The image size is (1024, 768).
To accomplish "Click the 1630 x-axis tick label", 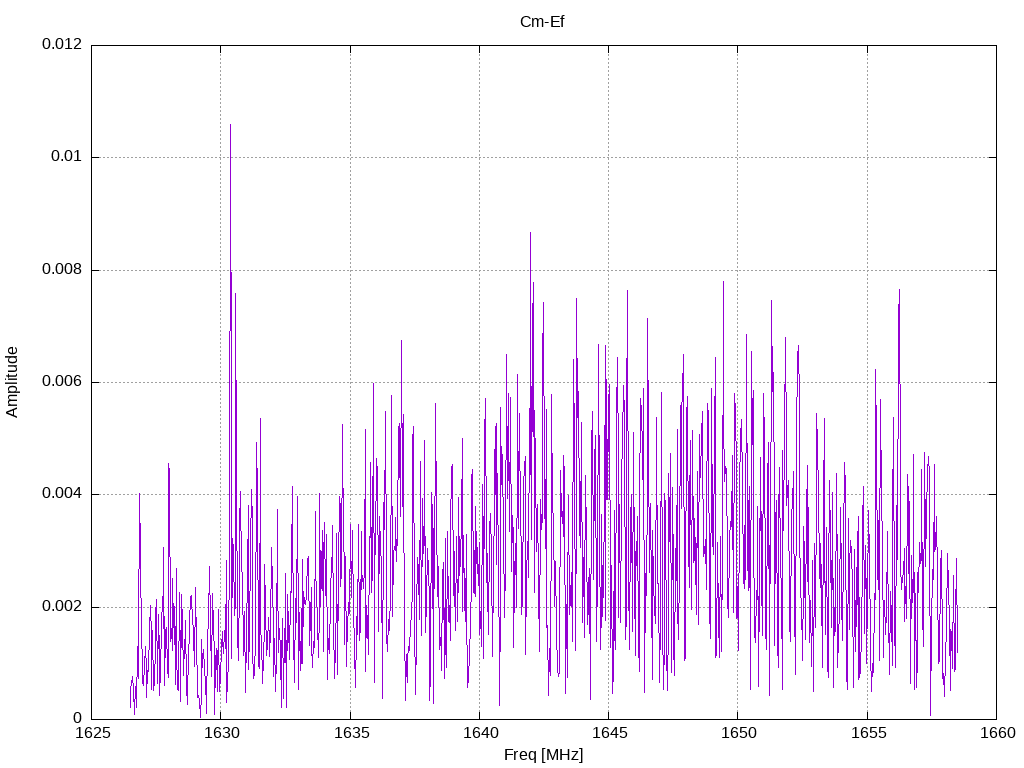I will (222, 733).
